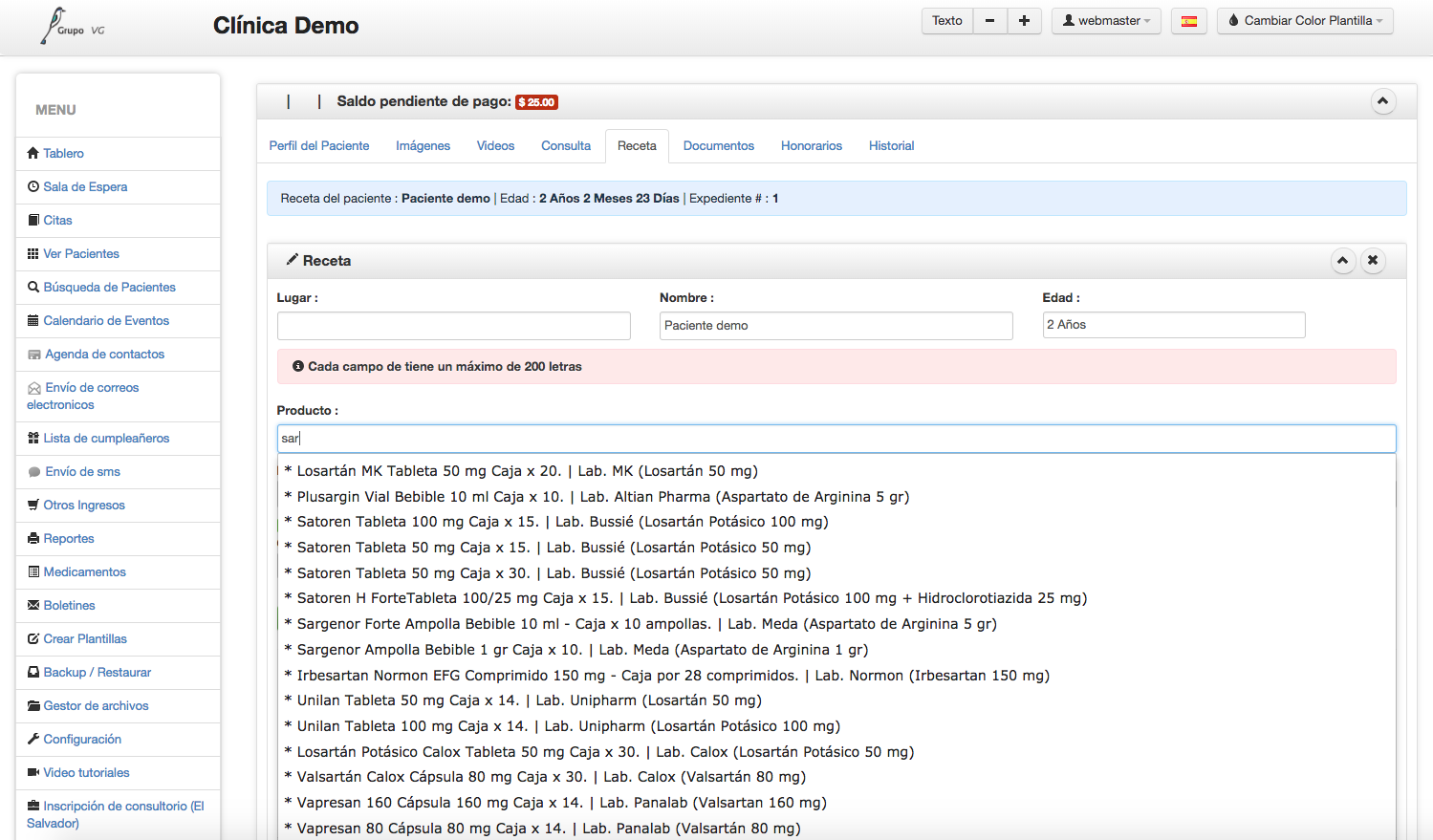
Task: Click the Tablero house icon
Action: click(33, 153)
